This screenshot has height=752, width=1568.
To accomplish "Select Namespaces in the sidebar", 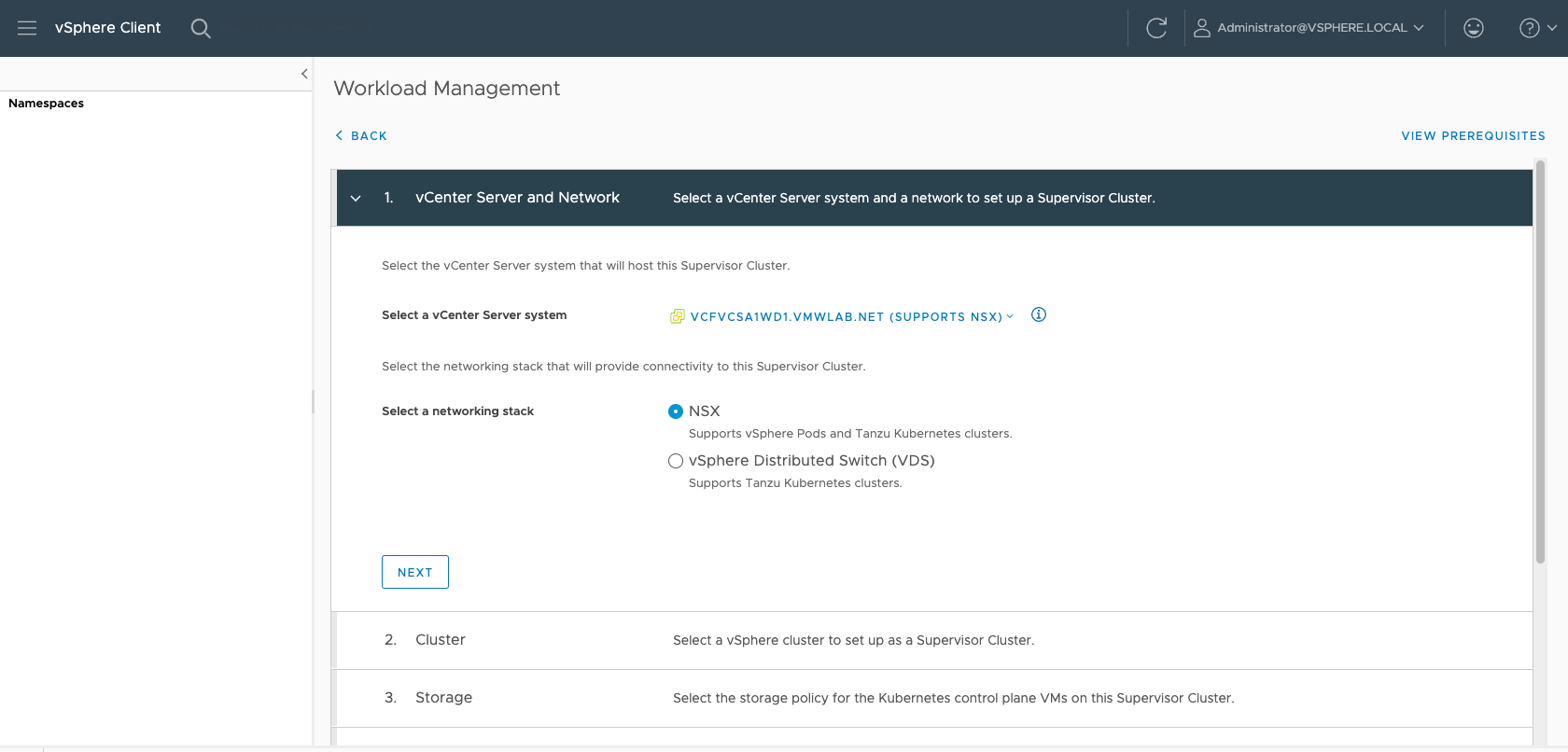I will pyautogui.click(x=46, y=104).
